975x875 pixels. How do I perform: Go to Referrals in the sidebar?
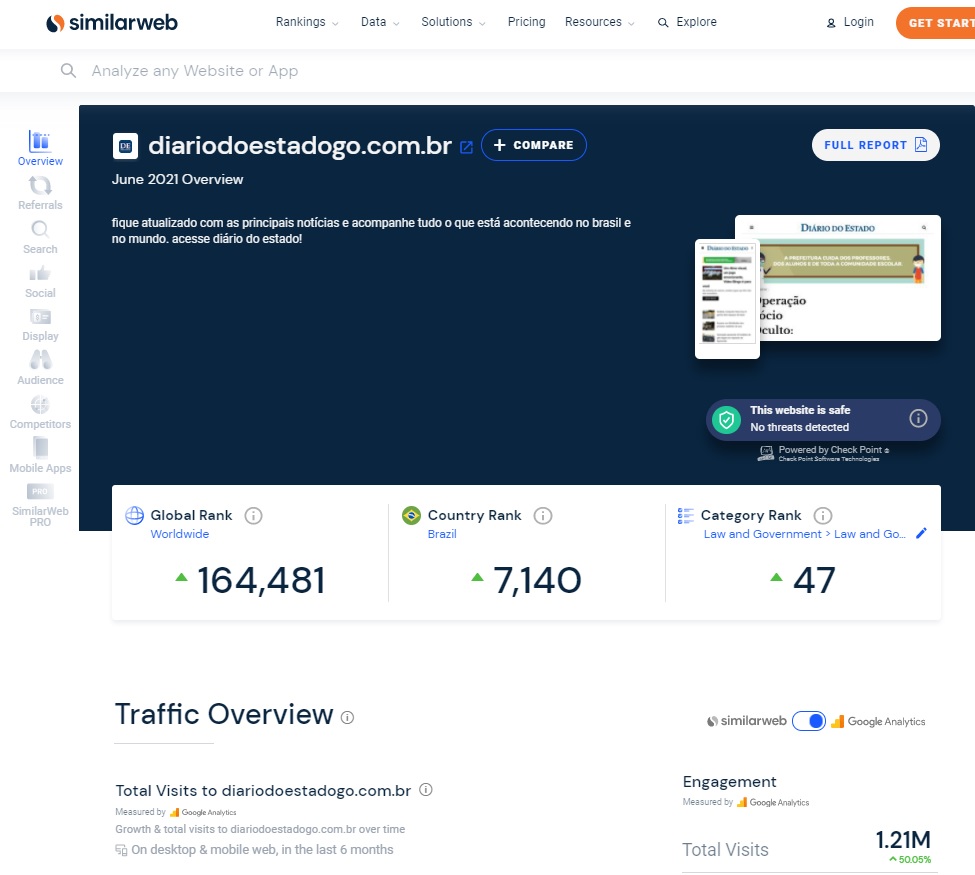click(x=40, y=193)
